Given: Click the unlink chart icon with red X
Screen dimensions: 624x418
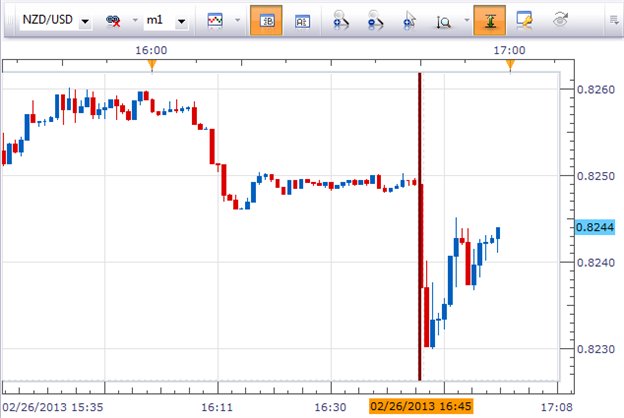Looking at the screenshot, I should (x=113, y=21).
